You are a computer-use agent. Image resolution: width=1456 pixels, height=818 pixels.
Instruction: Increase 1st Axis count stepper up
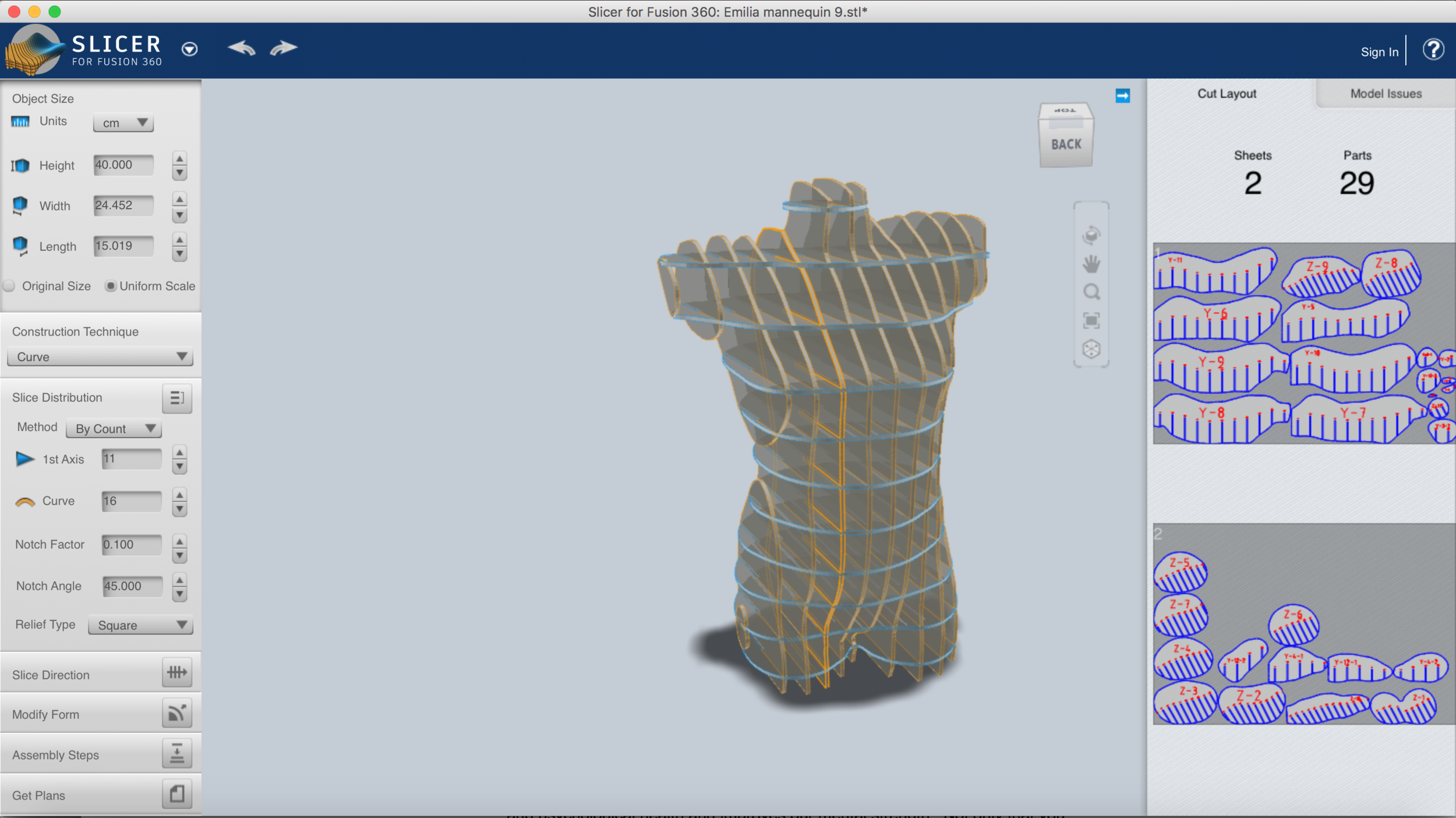(179, 453)
